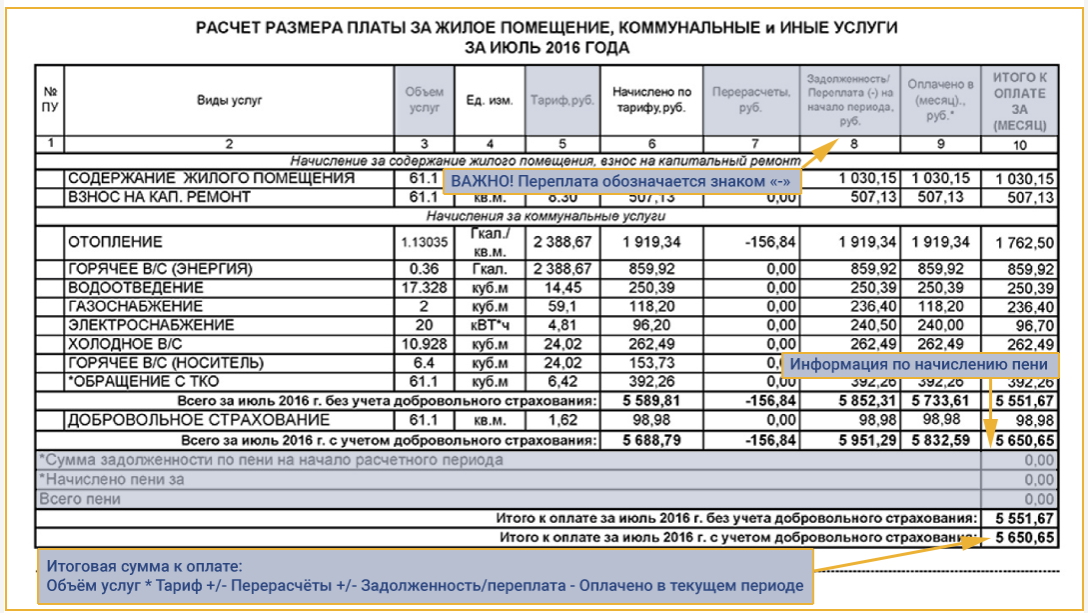Click the total charged "5 688,79"
Viewport: 1088px width, 613px height.
[652, 440]
